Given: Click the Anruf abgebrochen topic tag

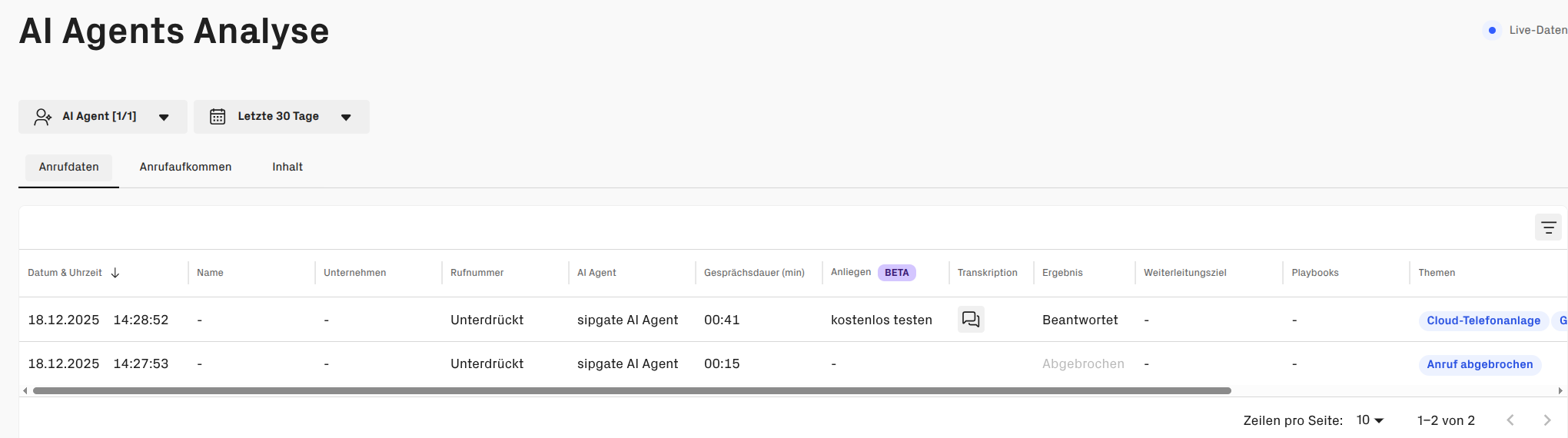Looking at the screenshot, I should pos(1480,364).
